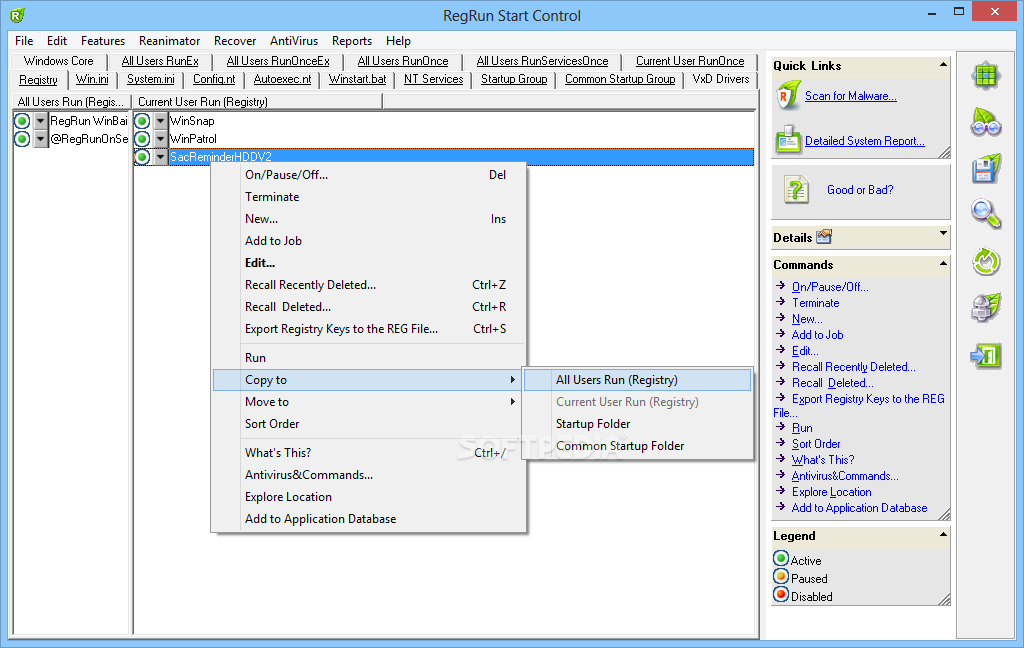Click the printer with leaf icon
This screenshot has width=1024, height=648.
click(985, 308)
